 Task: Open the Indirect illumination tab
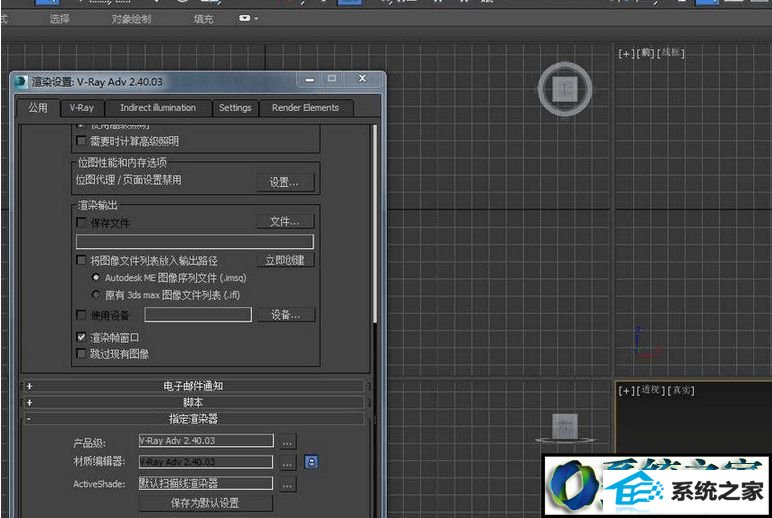coord(159,108)
